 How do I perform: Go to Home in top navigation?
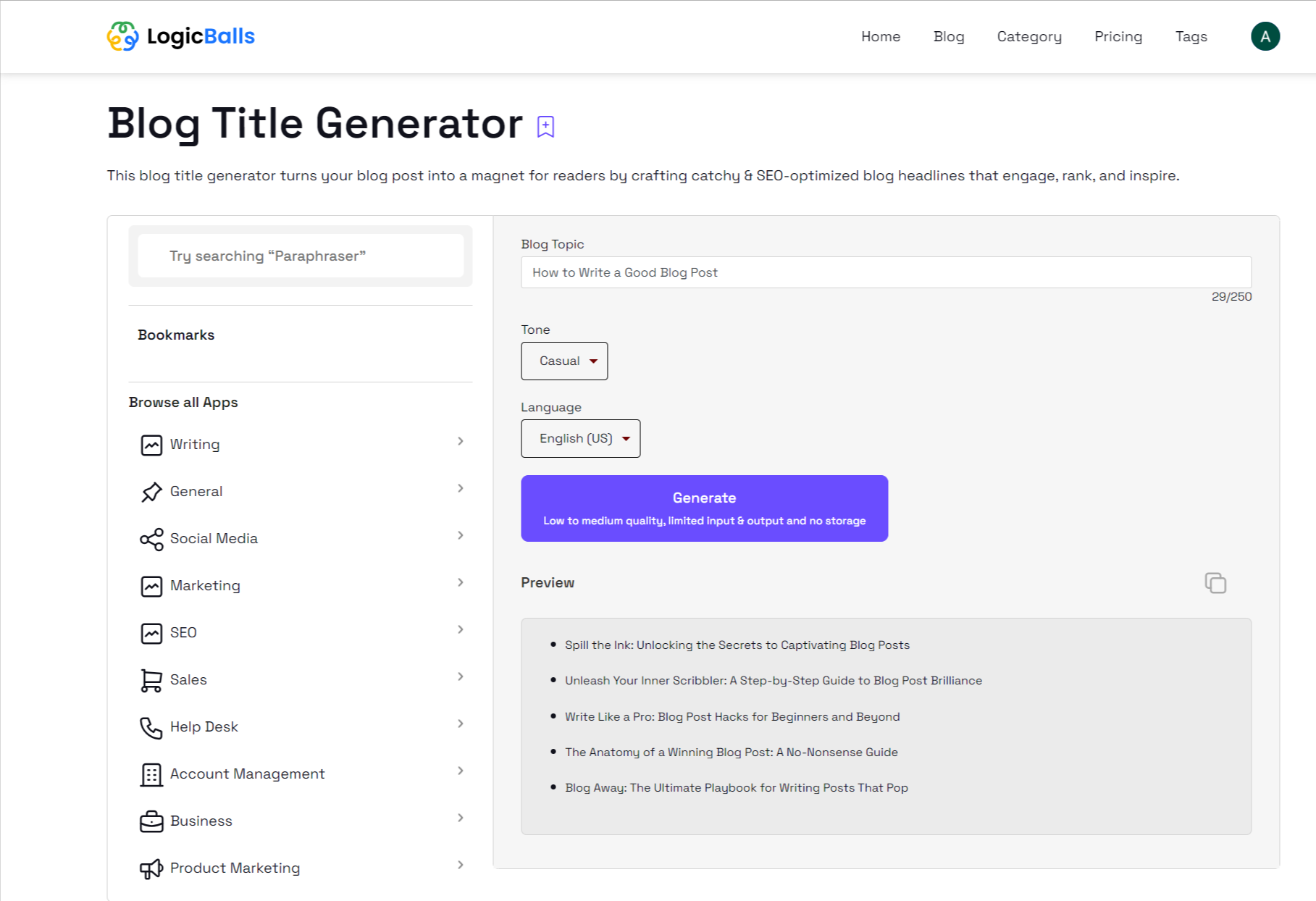881,36
